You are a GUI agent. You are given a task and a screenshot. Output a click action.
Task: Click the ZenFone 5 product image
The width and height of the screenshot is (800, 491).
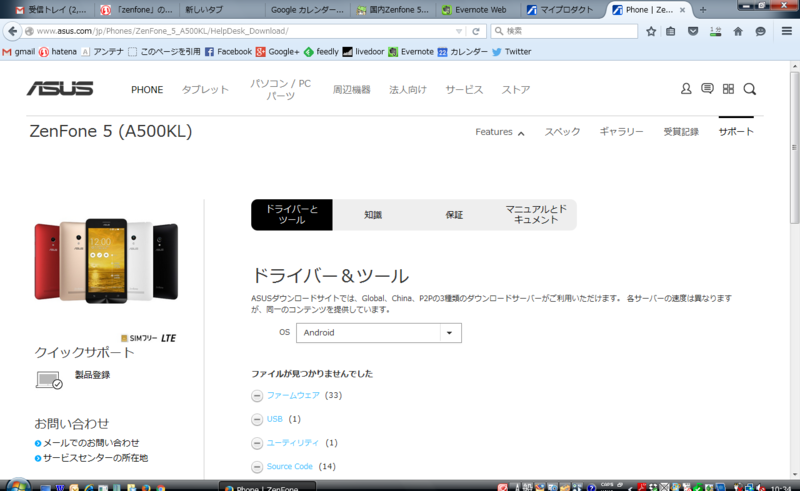tap(106, 261)
